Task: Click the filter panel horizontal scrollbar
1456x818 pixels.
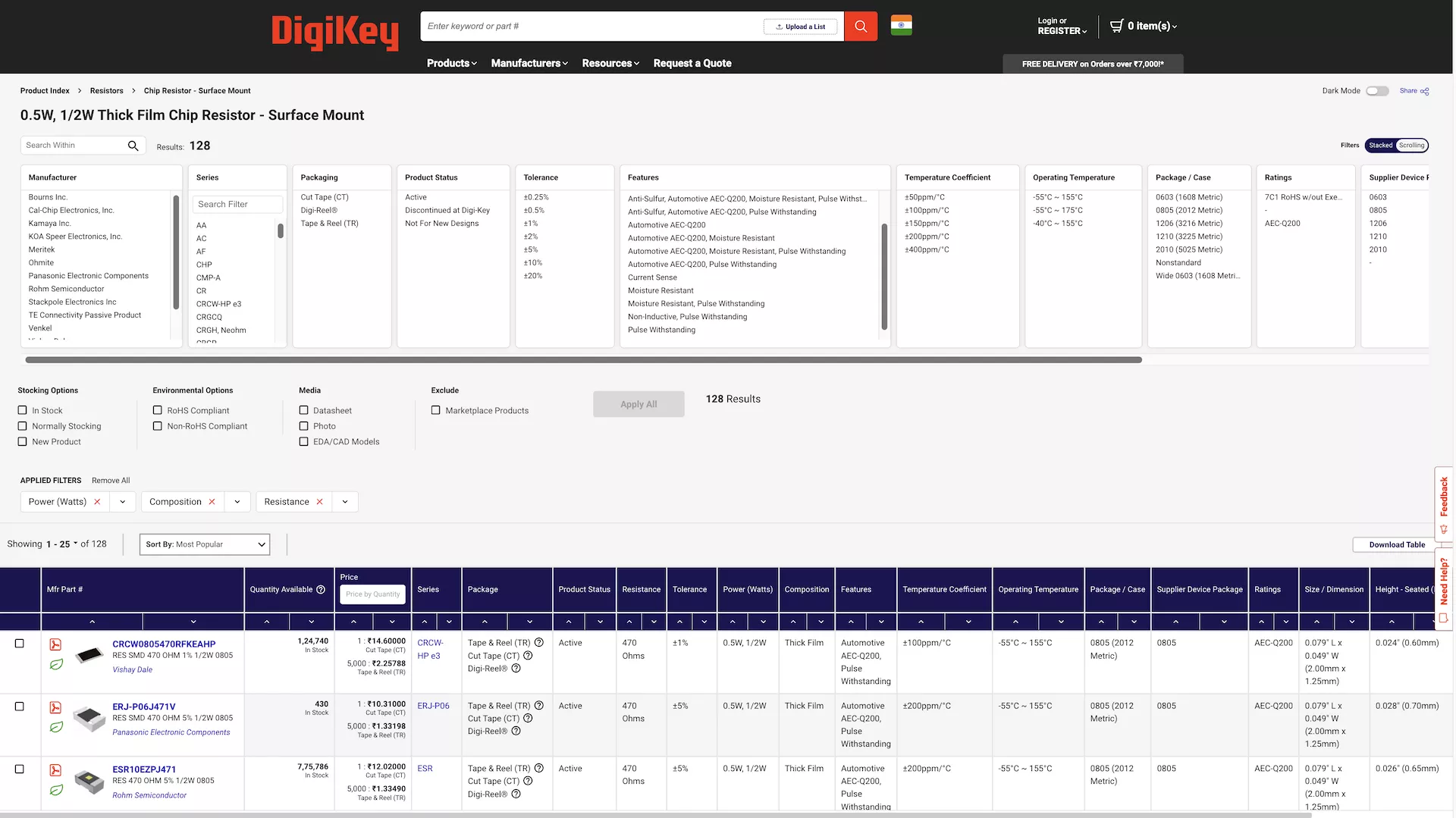Action: tap(583, 360)
